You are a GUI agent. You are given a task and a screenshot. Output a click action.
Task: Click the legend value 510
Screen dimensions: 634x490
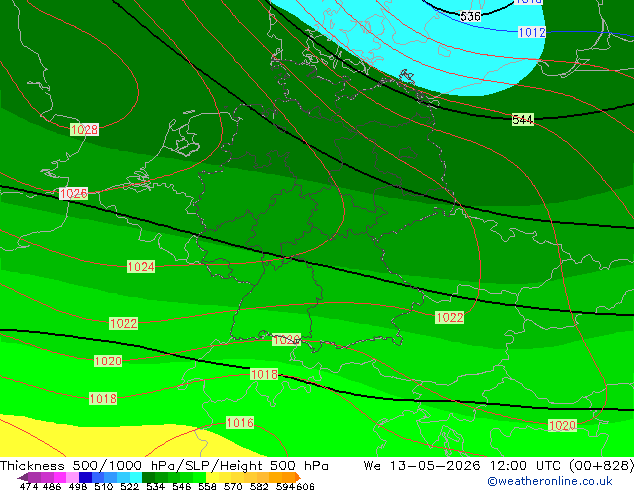point(104,486)
